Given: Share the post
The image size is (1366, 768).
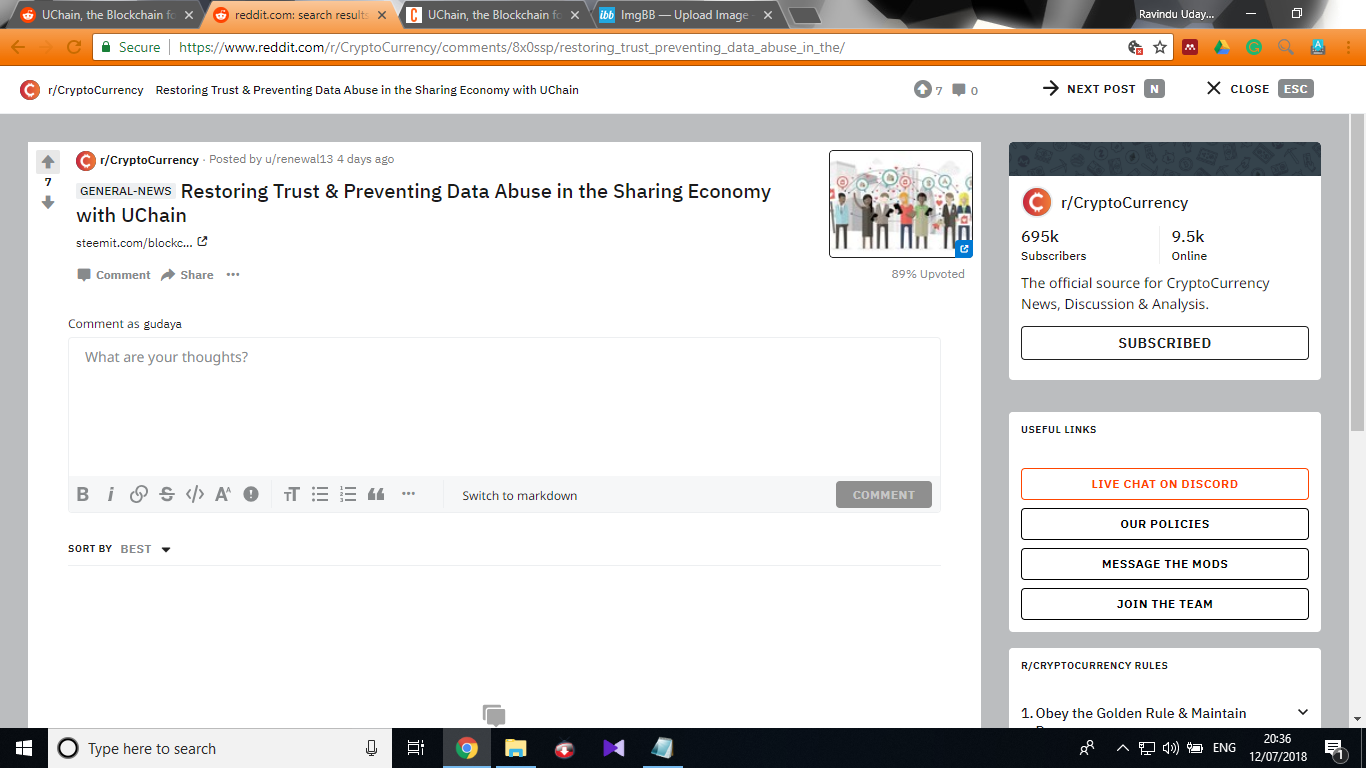Looking at the screenshot, I should [187, 275].
